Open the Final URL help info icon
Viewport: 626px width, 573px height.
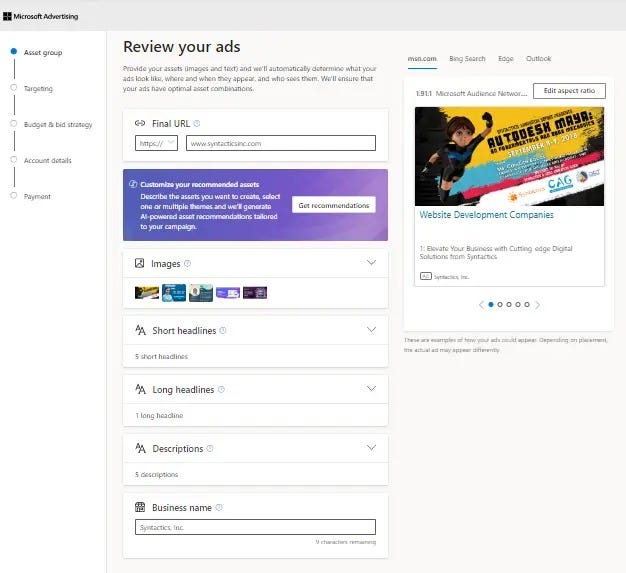point(197,123)
